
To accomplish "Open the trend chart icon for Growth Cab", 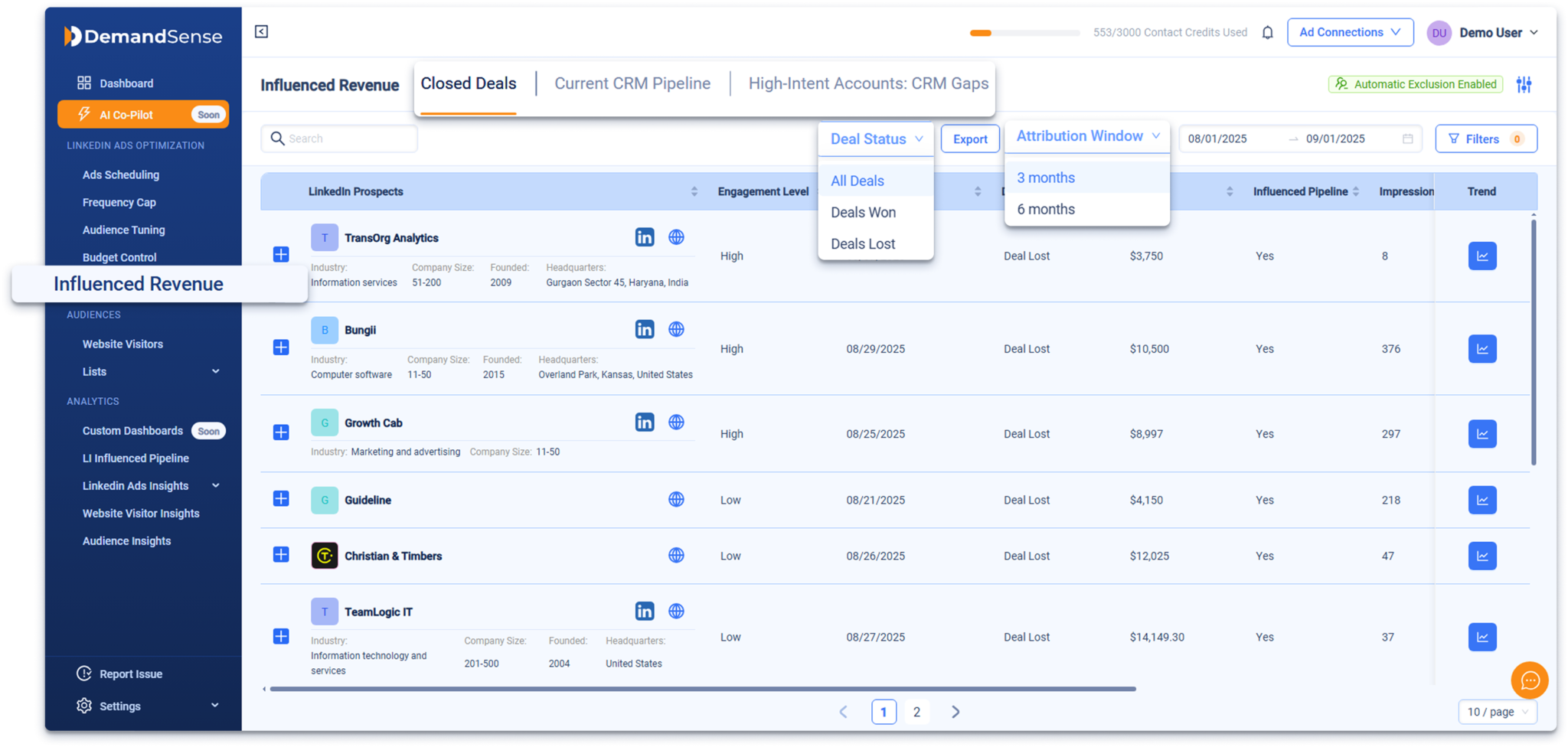I will [1482, 433].
